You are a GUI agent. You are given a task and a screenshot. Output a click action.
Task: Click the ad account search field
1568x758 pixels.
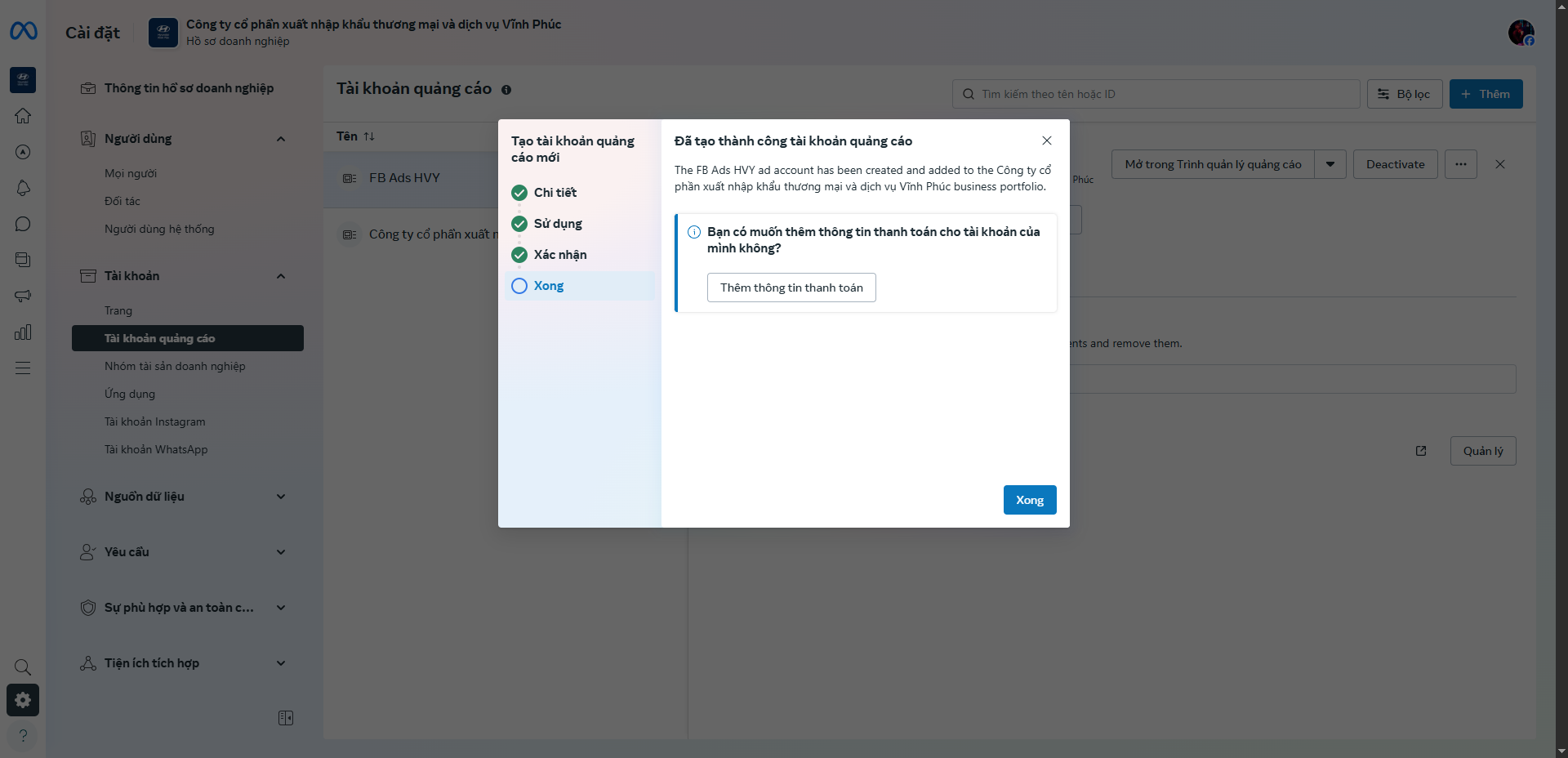pos(1156,94)
